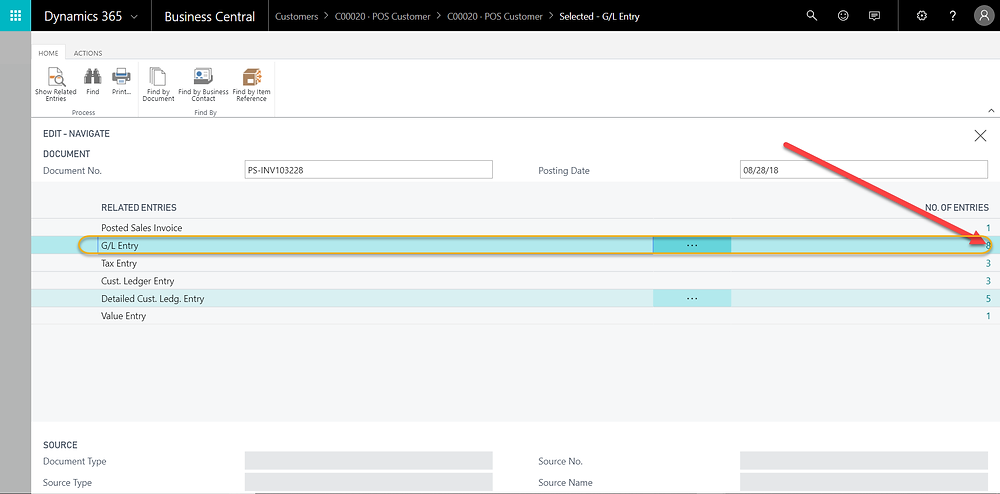
Task: Expand the Dynamics 365 dropdown chevron
Action: point(134,17)
